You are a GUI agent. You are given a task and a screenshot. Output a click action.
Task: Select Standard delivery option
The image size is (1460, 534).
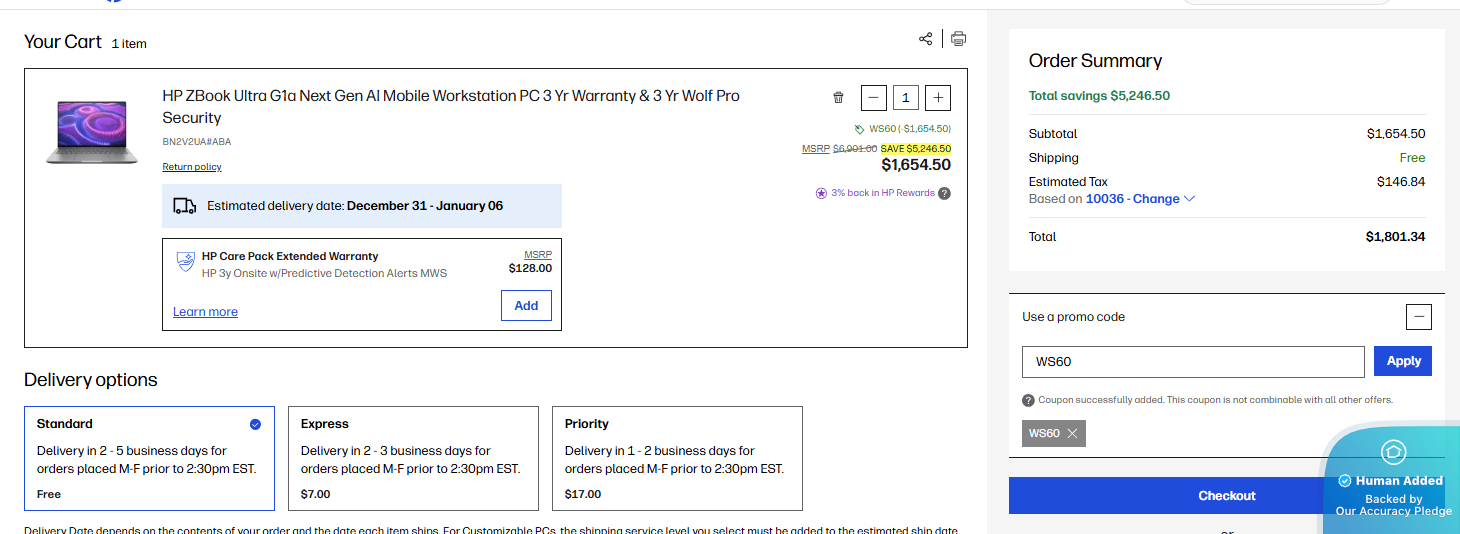click(x=149, y=458)
